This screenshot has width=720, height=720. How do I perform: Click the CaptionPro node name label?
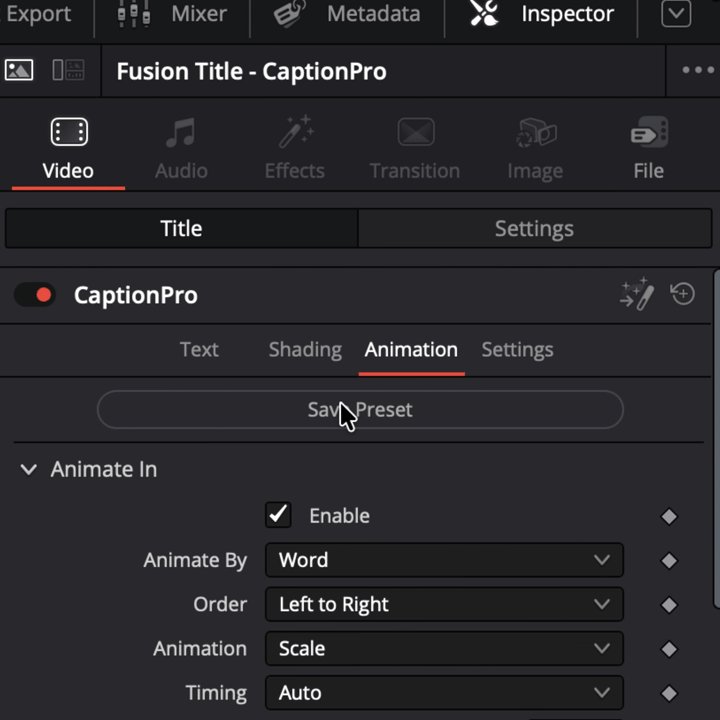point(136,295)
